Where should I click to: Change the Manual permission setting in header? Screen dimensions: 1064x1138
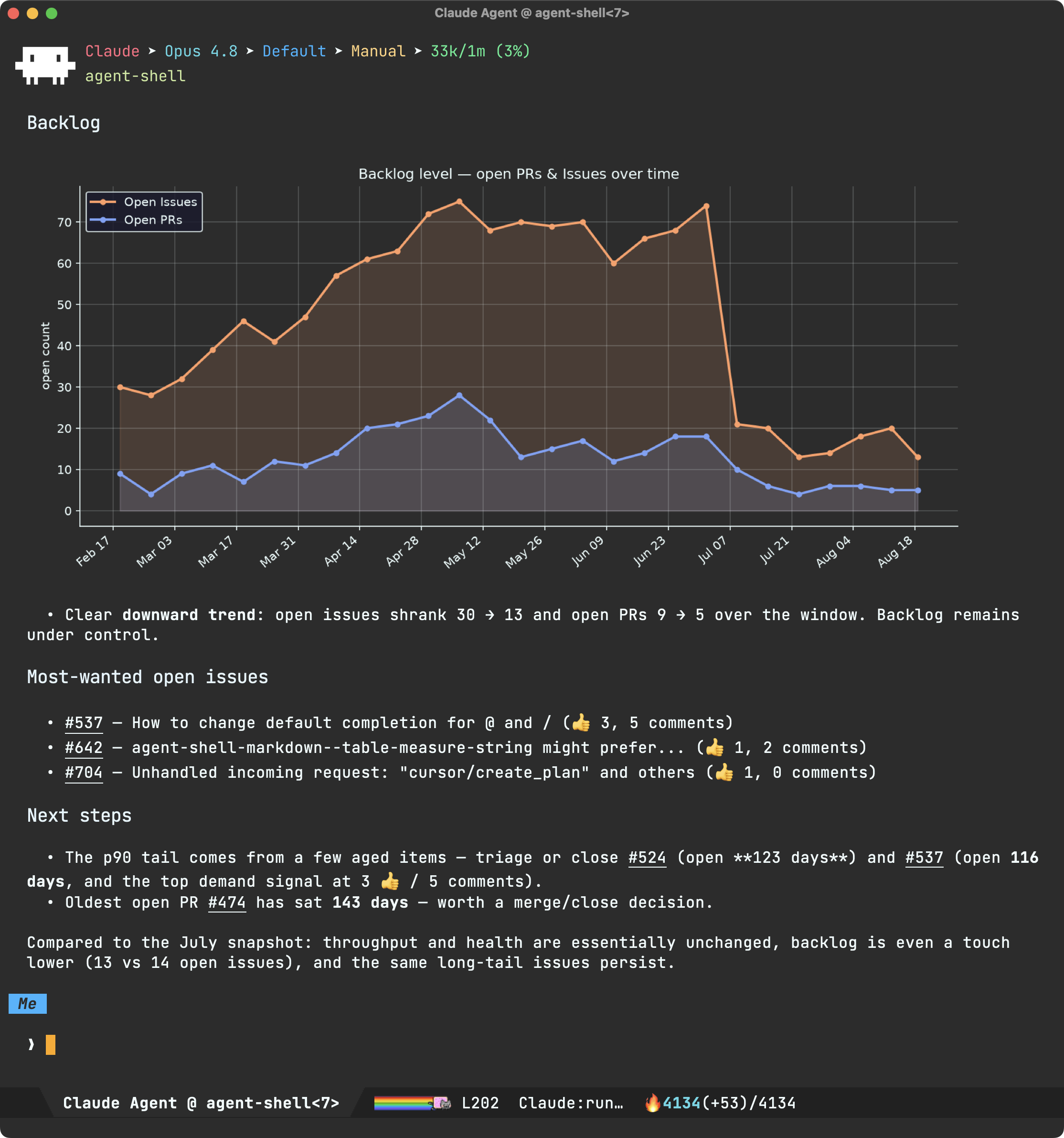pos(378,51)
